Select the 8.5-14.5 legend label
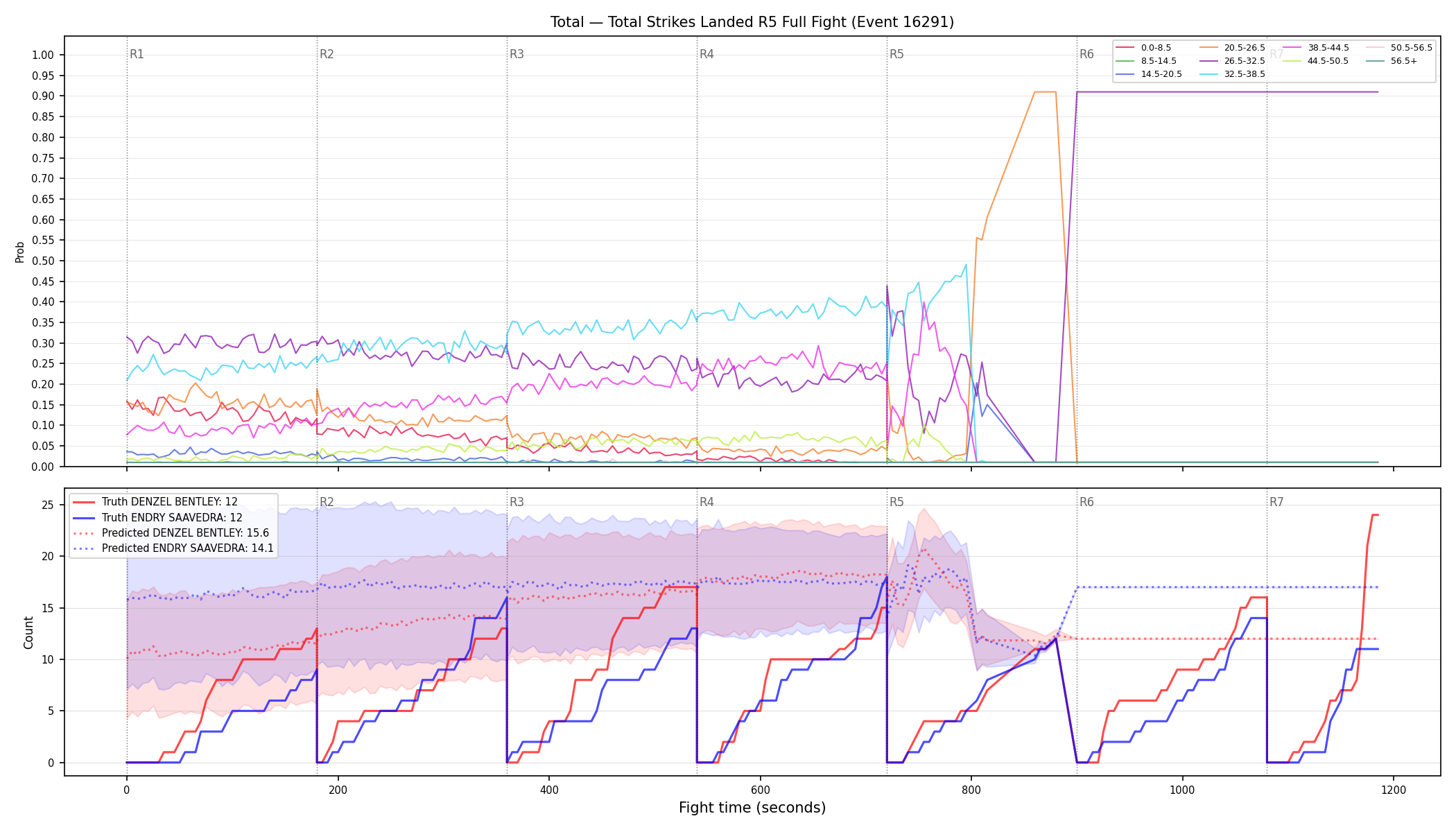1456x832 pixels. click(x=1159, y=61)
